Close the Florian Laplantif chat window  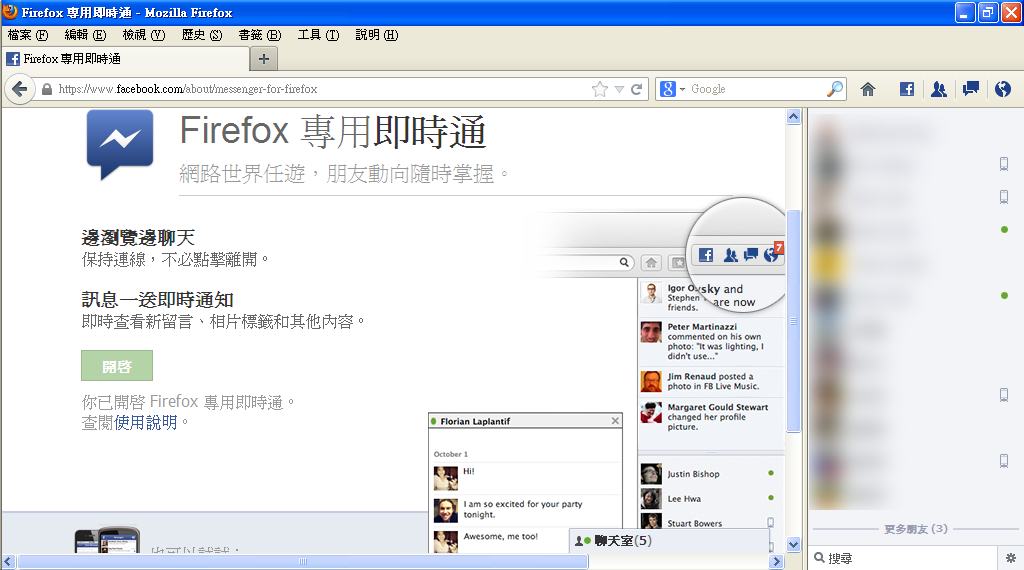(615, 421)
